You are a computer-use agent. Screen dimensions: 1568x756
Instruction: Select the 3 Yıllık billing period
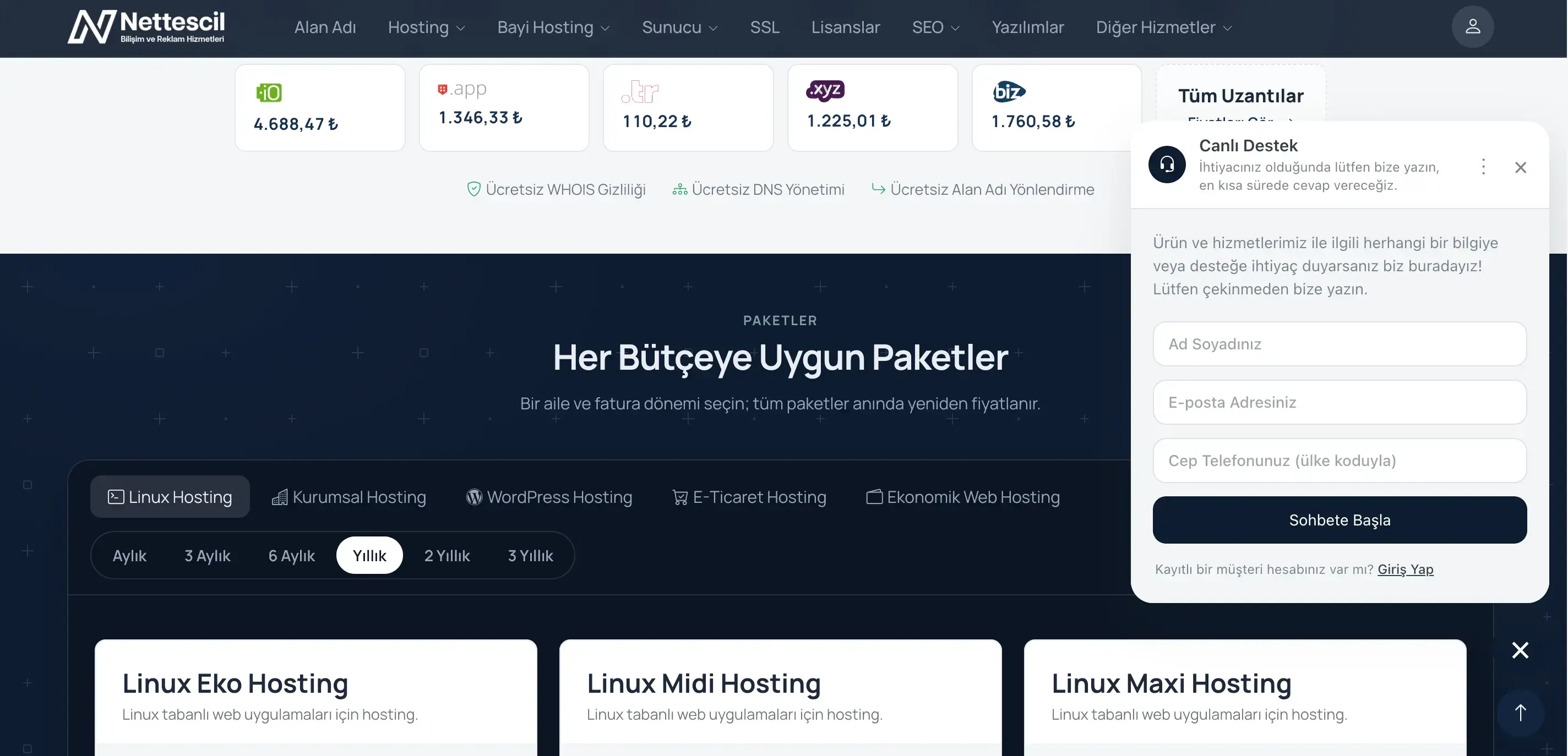(530, 555)
